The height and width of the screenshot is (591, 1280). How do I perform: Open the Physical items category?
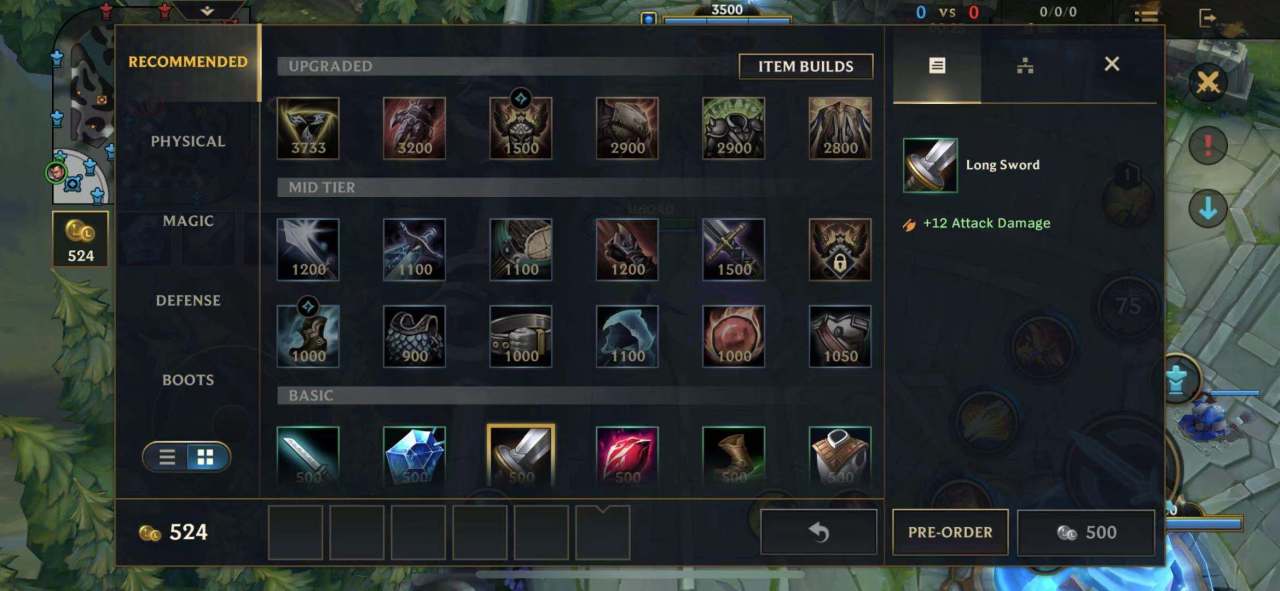pos(188,141)
